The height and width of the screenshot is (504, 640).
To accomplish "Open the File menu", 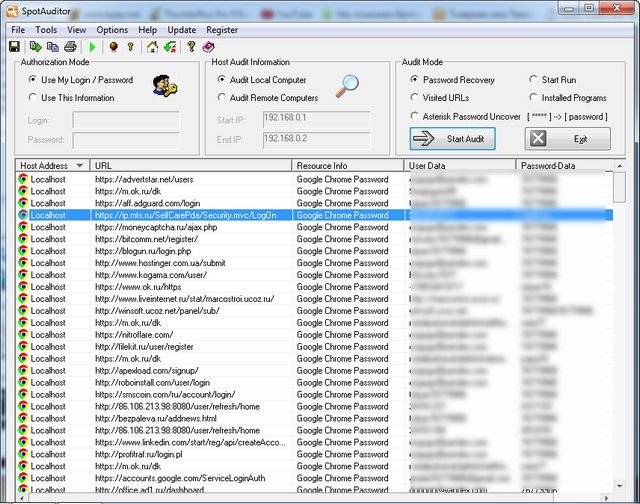I will [18, 30].
